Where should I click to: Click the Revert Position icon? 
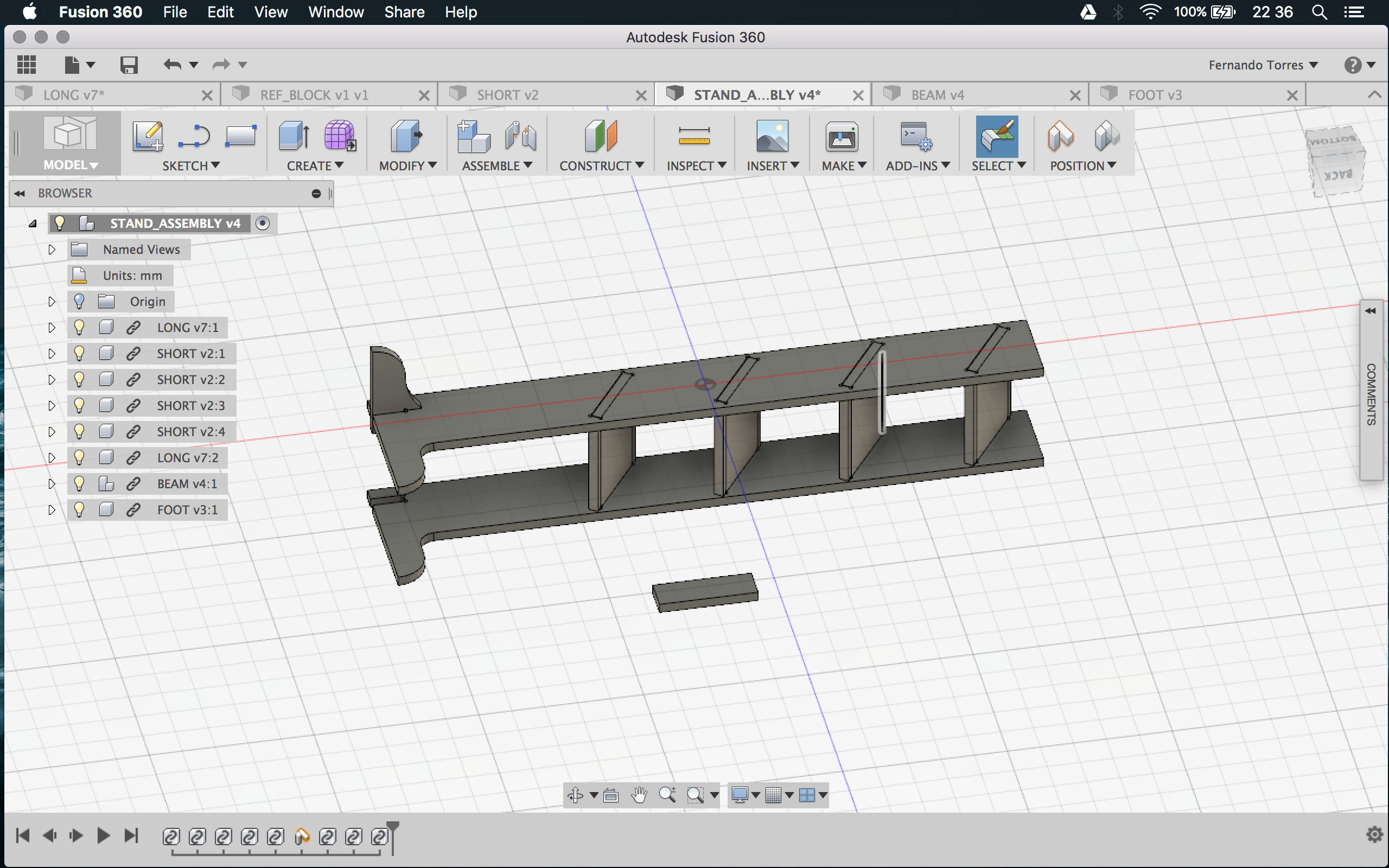point(1107,136)
